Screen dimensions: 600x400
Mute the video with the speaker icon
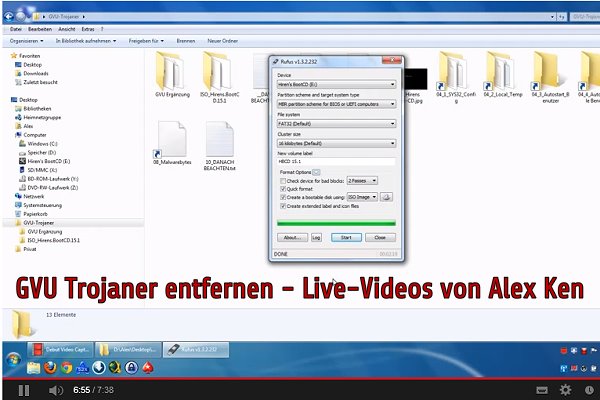56,390
